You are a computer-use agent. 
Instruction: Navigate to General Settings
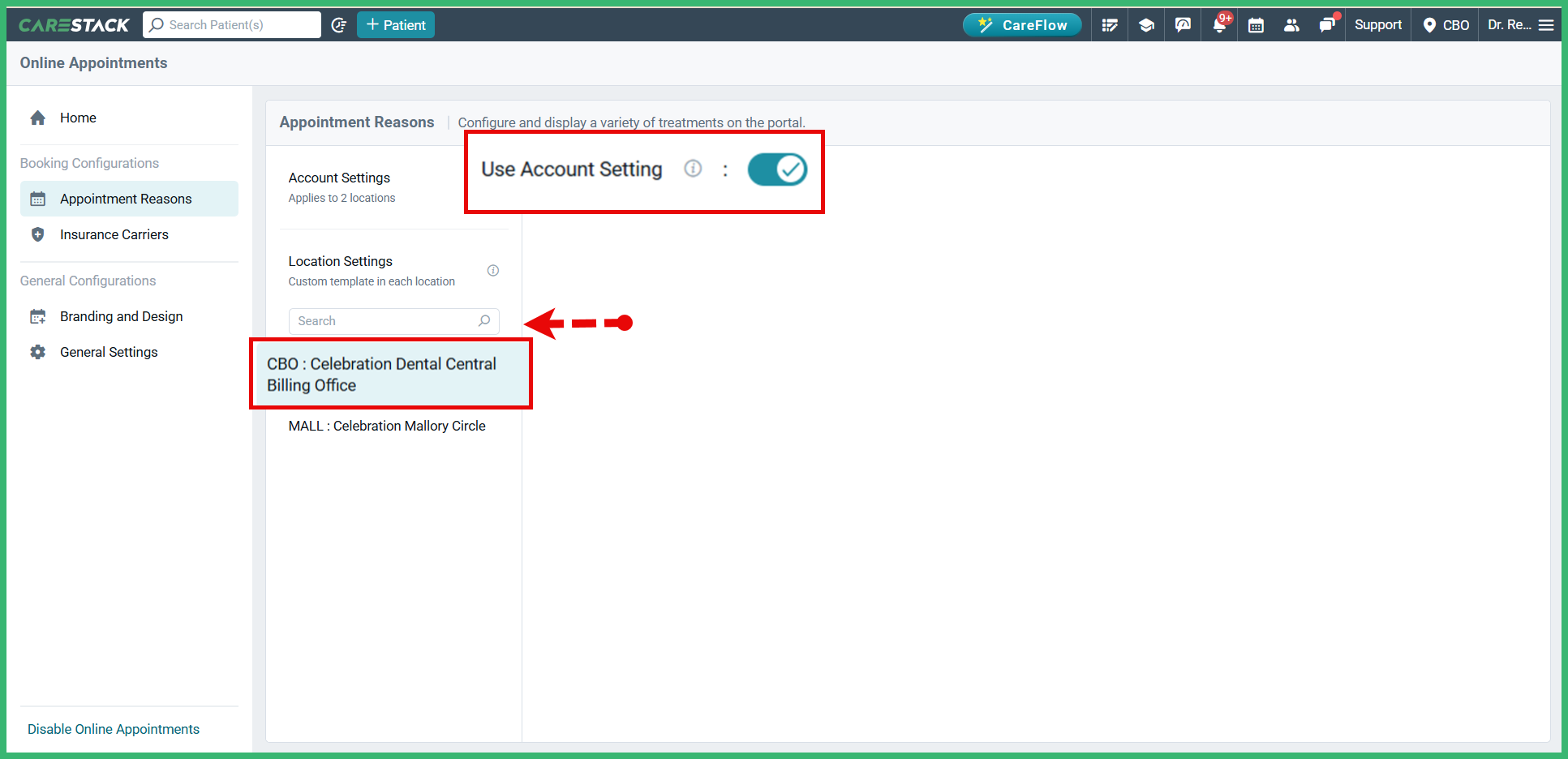[109, 352]
